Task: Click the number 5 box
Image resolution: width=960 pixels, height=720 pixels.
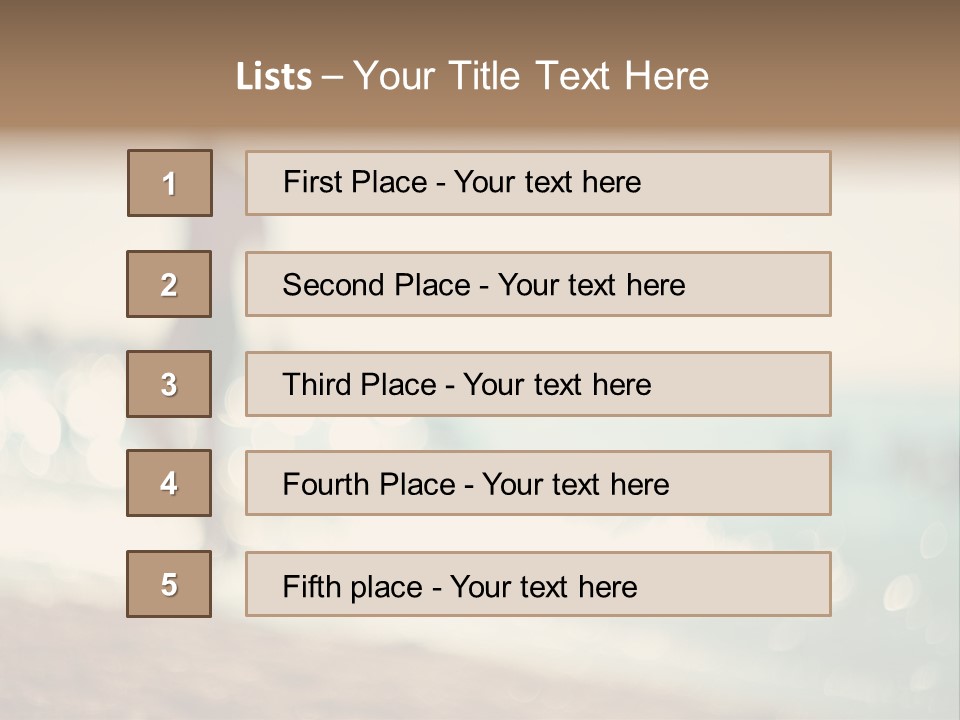Action: [x=169, y=584]
